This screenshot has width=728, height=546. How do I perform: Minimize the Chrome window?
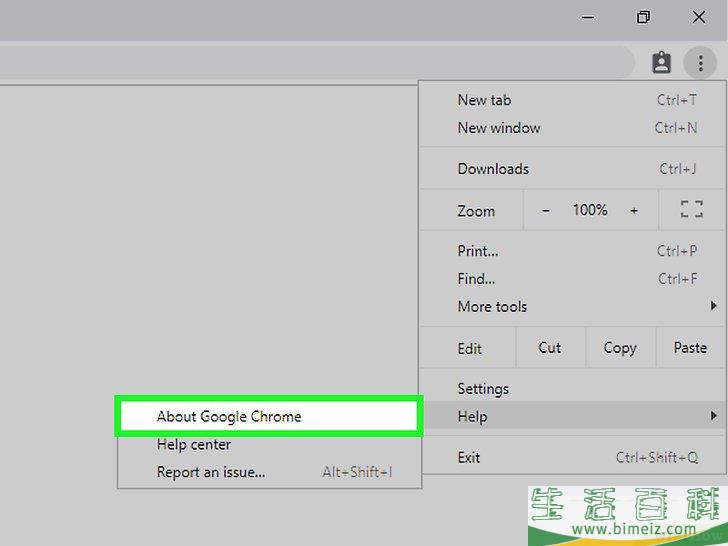[588, 18]
